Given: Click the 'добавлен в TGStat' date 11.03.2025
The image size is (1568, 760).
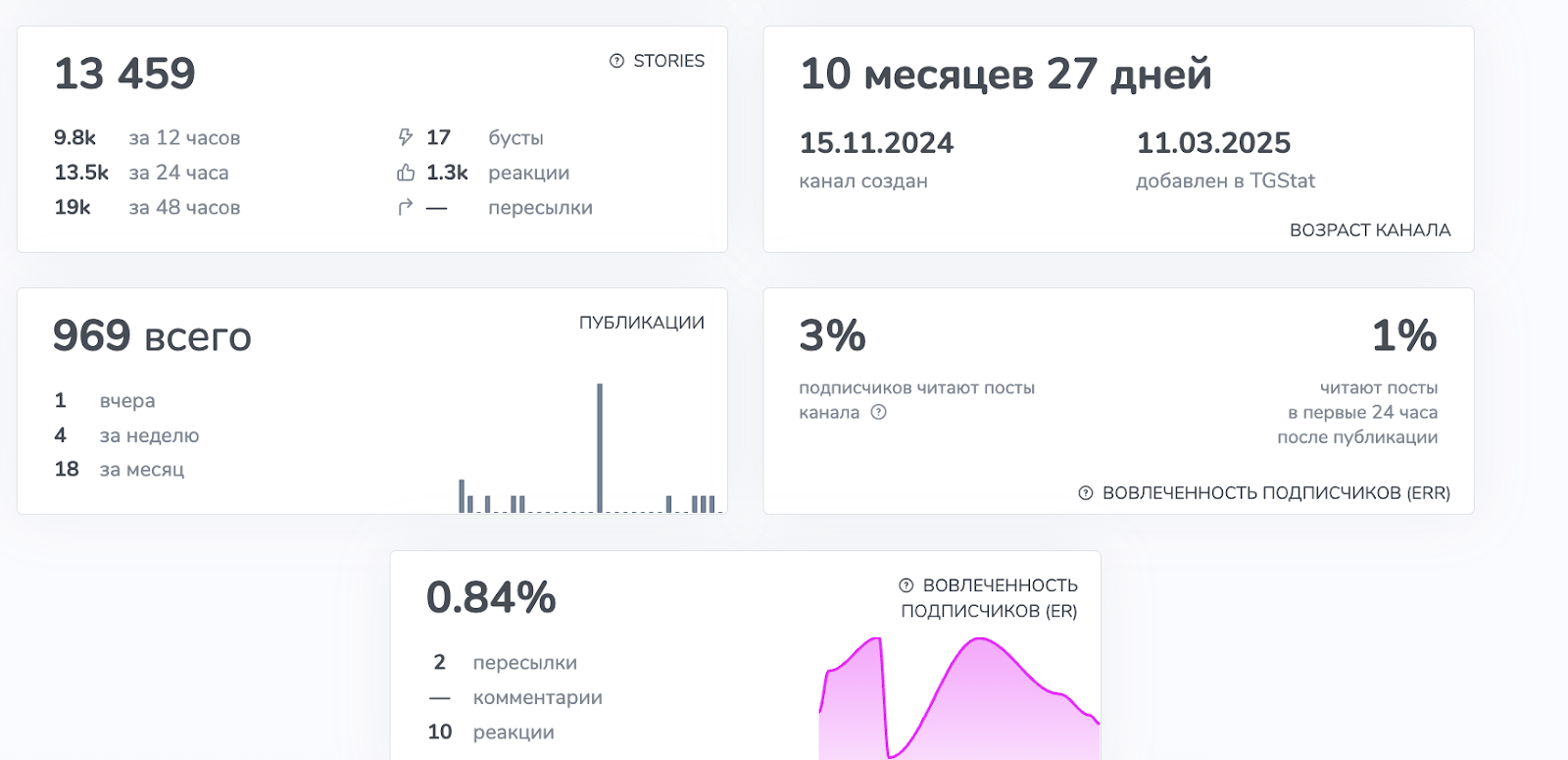Looking at the screenshot, I should click(x=1213, y=143).
